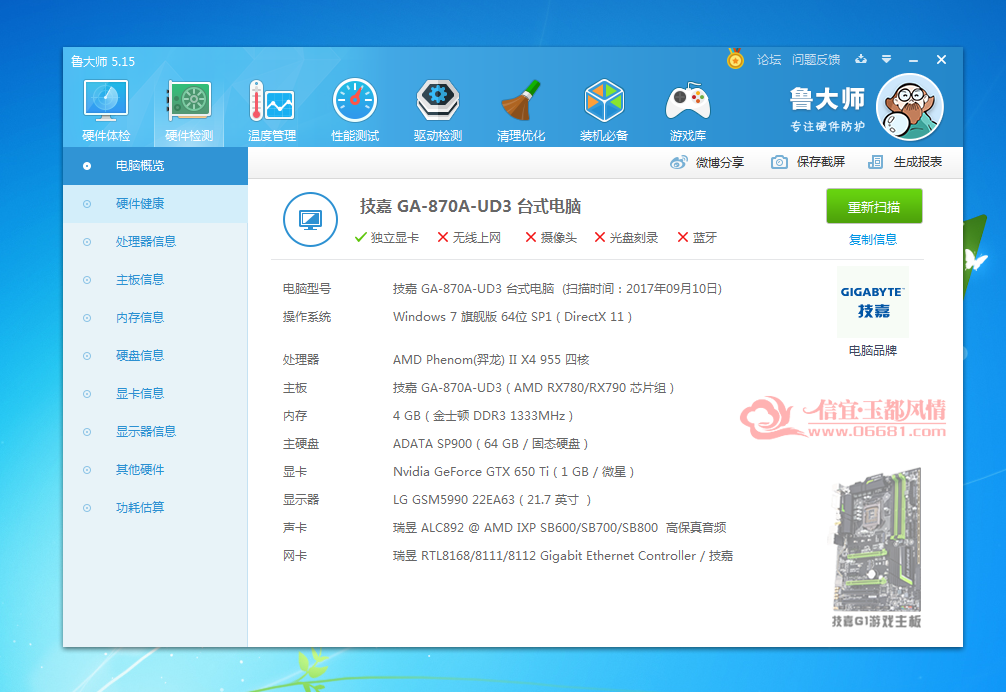Screen dimensions: 1006x692
Task: Click 生成报表 text label
Action: [917, 162]
